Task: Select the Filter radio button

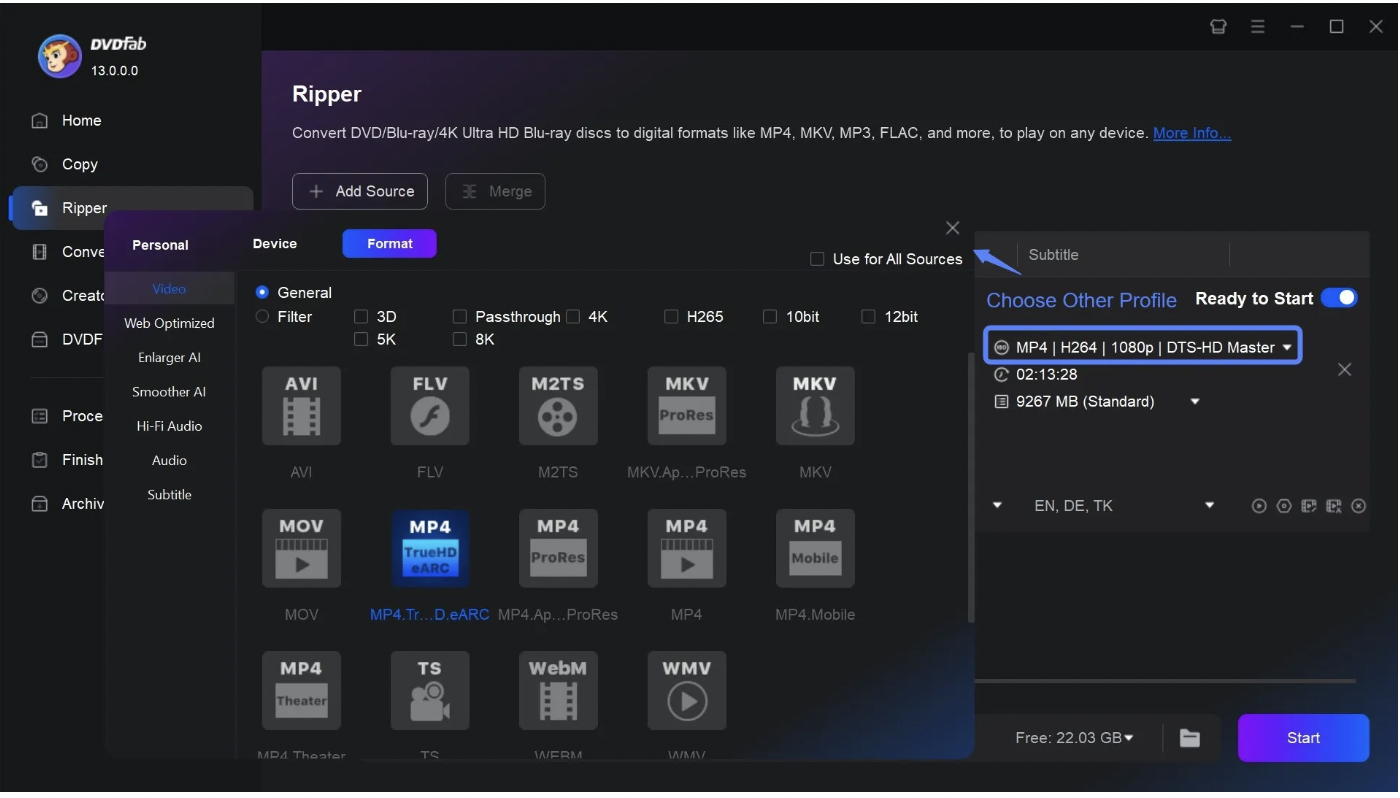Action: [x=262, y=316]
